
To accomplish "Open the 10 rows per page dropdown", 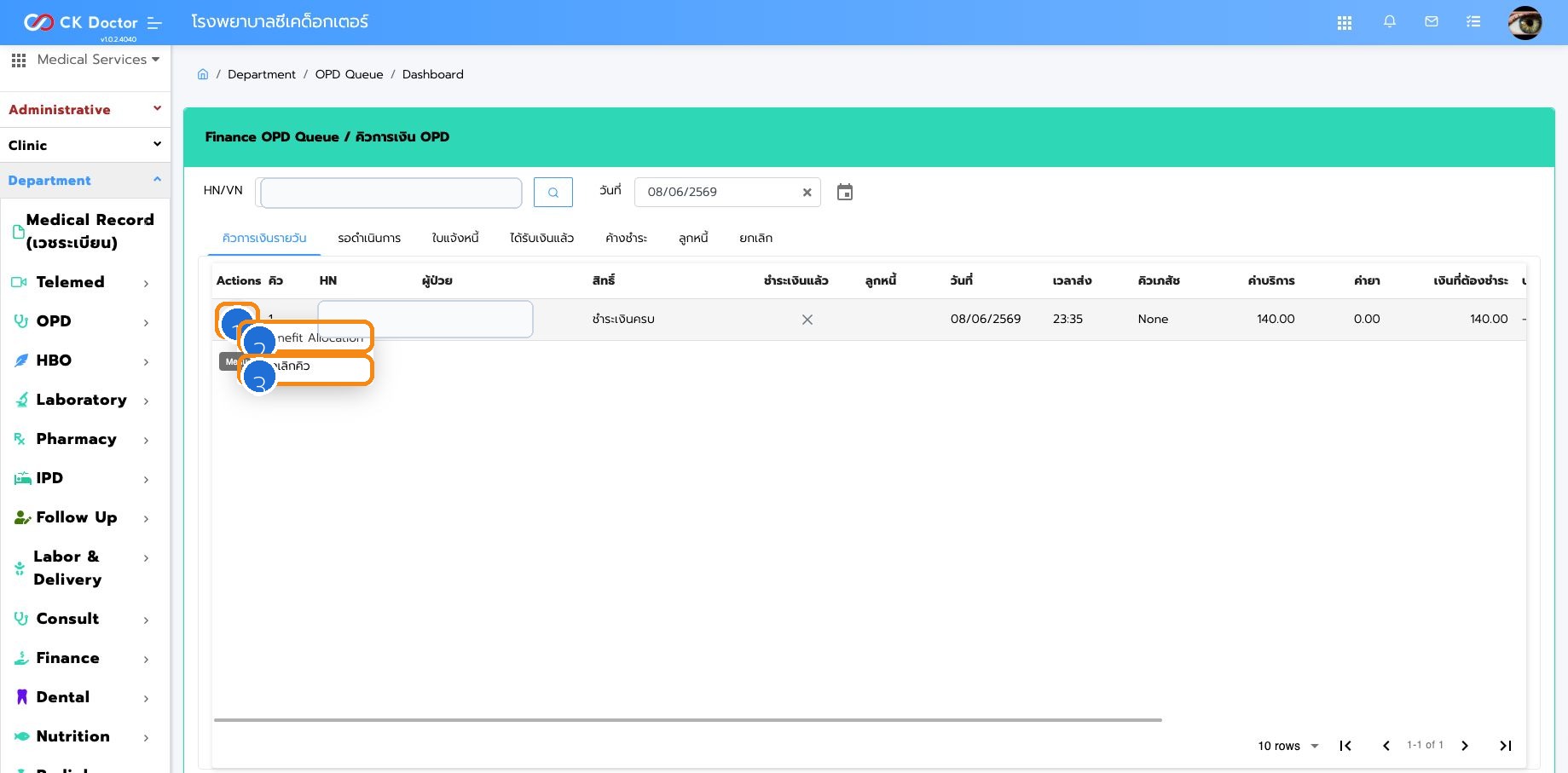I will 1288,746.
